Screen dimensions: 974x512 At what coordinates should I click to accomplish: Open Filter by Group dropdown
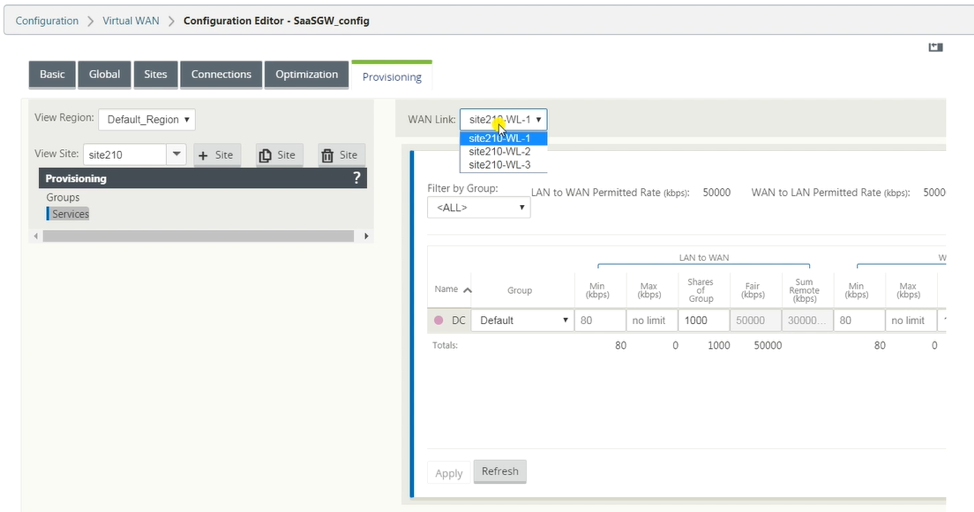point(479,208)
